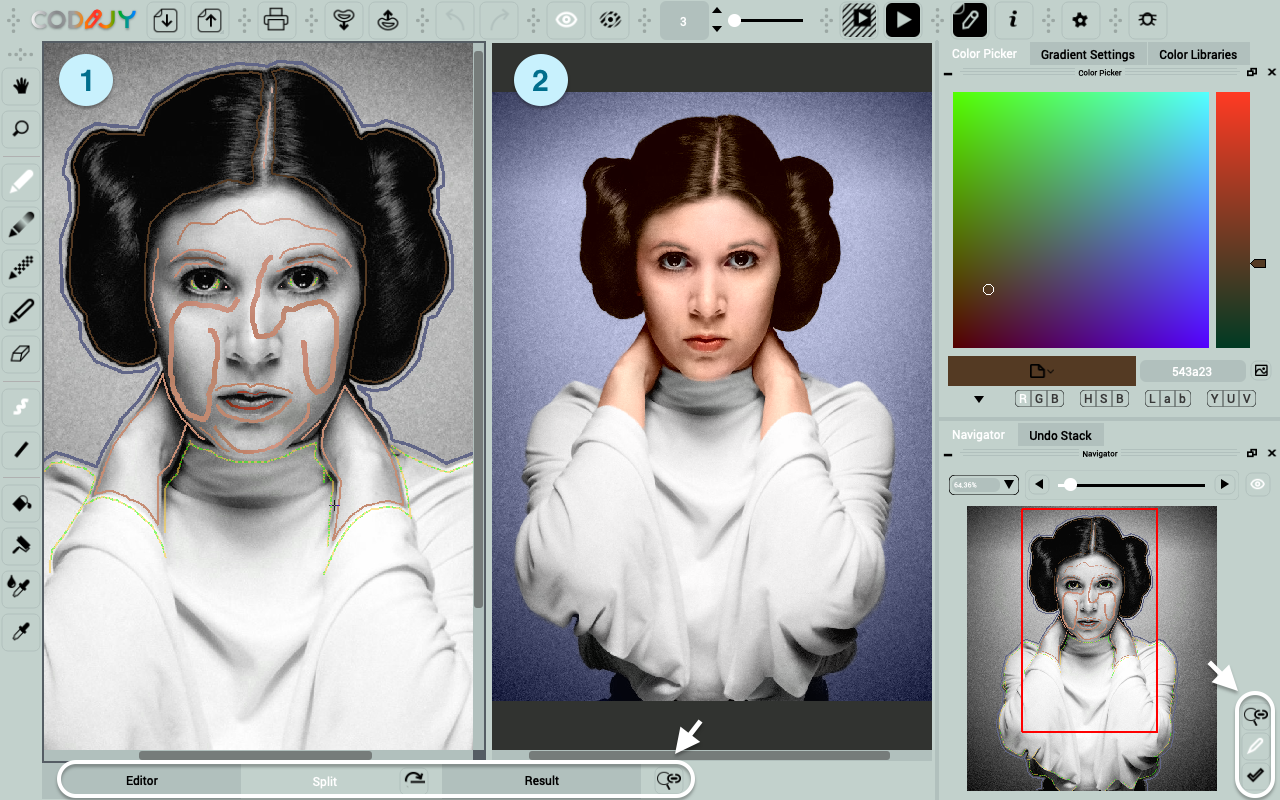Switch to the Gradient Settings tab
This screenshot has height=800, width=1280.
pos(1087,54)
